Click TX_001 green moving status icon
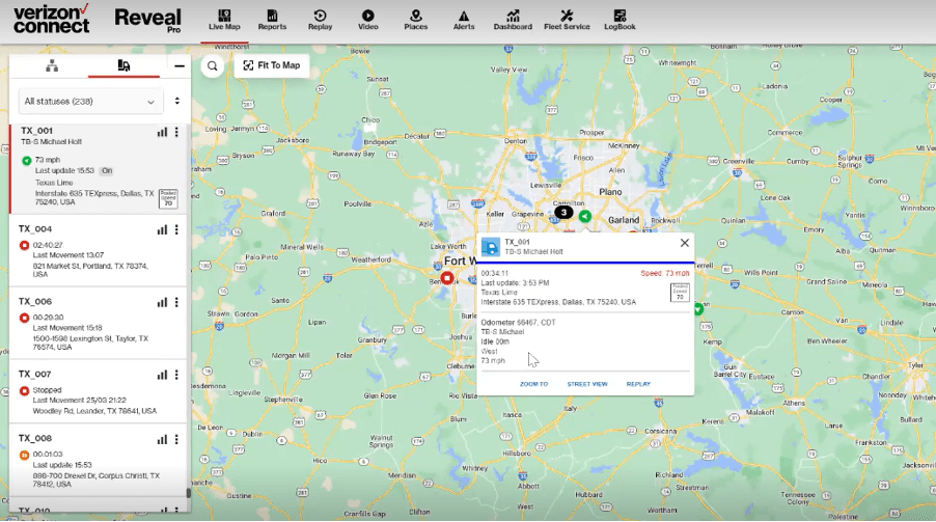The width and height of the screenshot is (936, 522). (x=26, y=161)
